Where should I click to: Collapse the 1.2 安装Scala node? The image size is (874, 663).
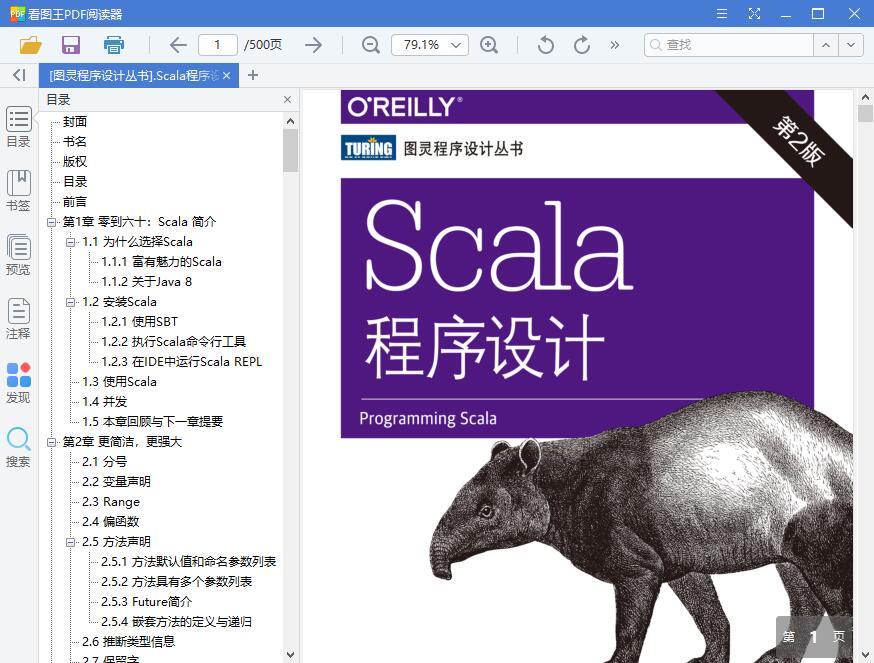point(70,302)
